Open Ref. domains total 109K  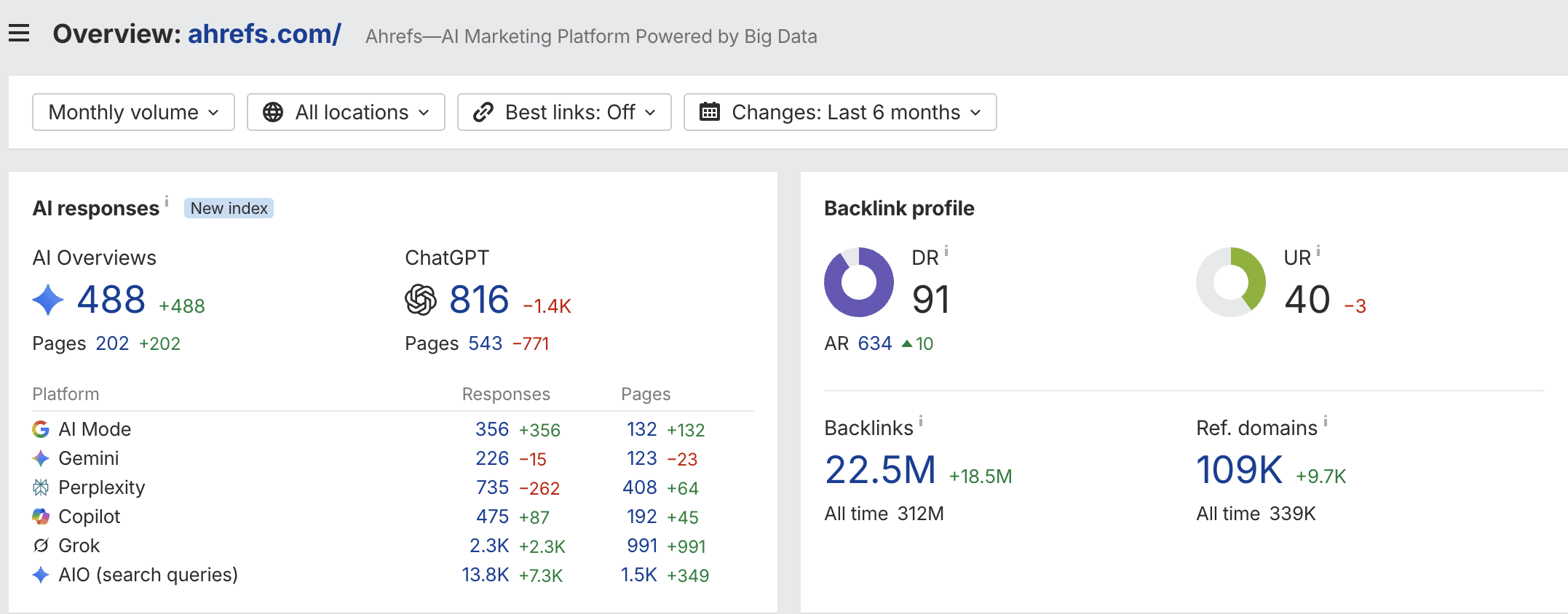(x=1240, y=470)
